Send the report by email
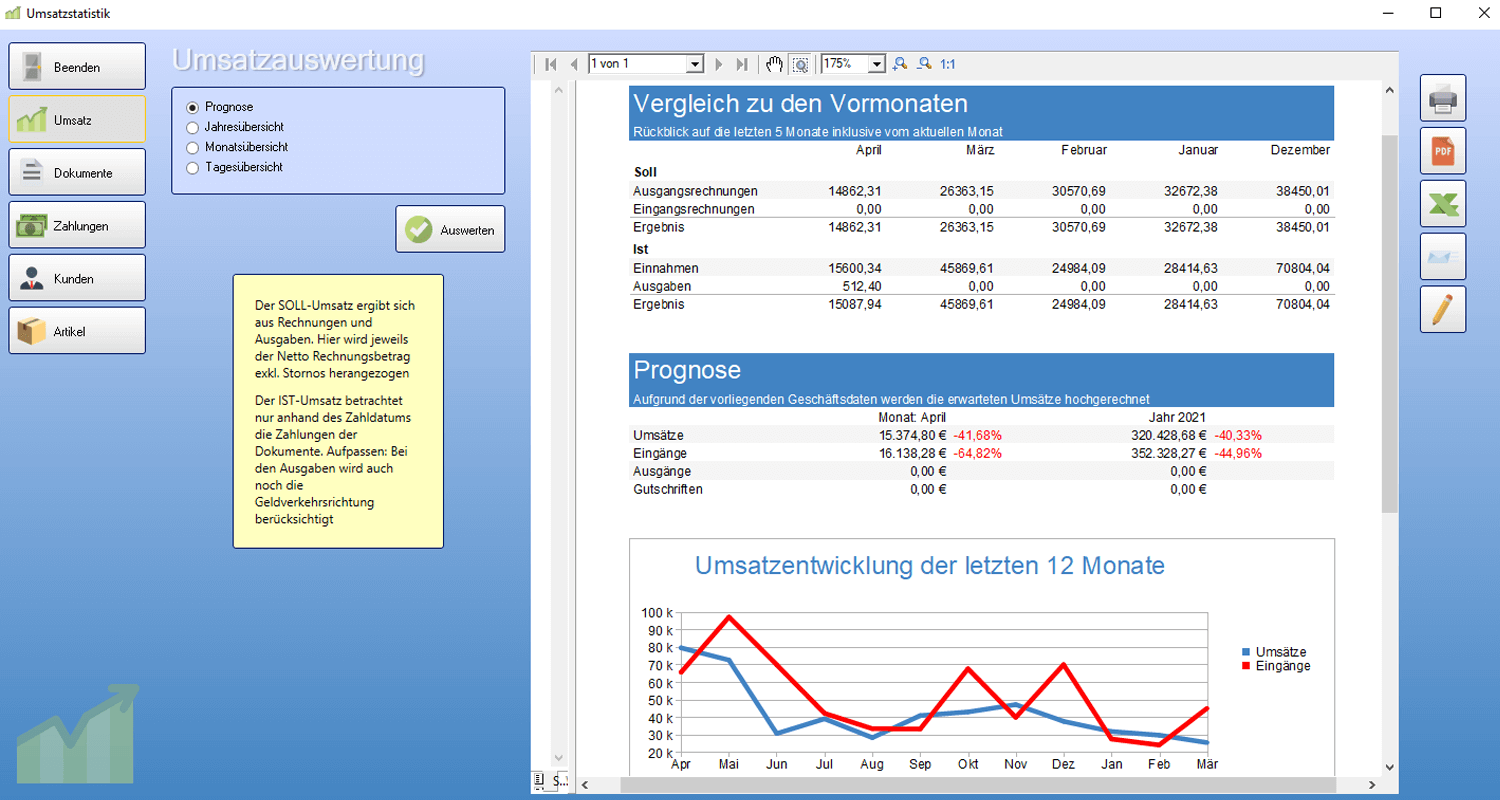Screen dimensions: 1500x800 [x=1443, y=257]
